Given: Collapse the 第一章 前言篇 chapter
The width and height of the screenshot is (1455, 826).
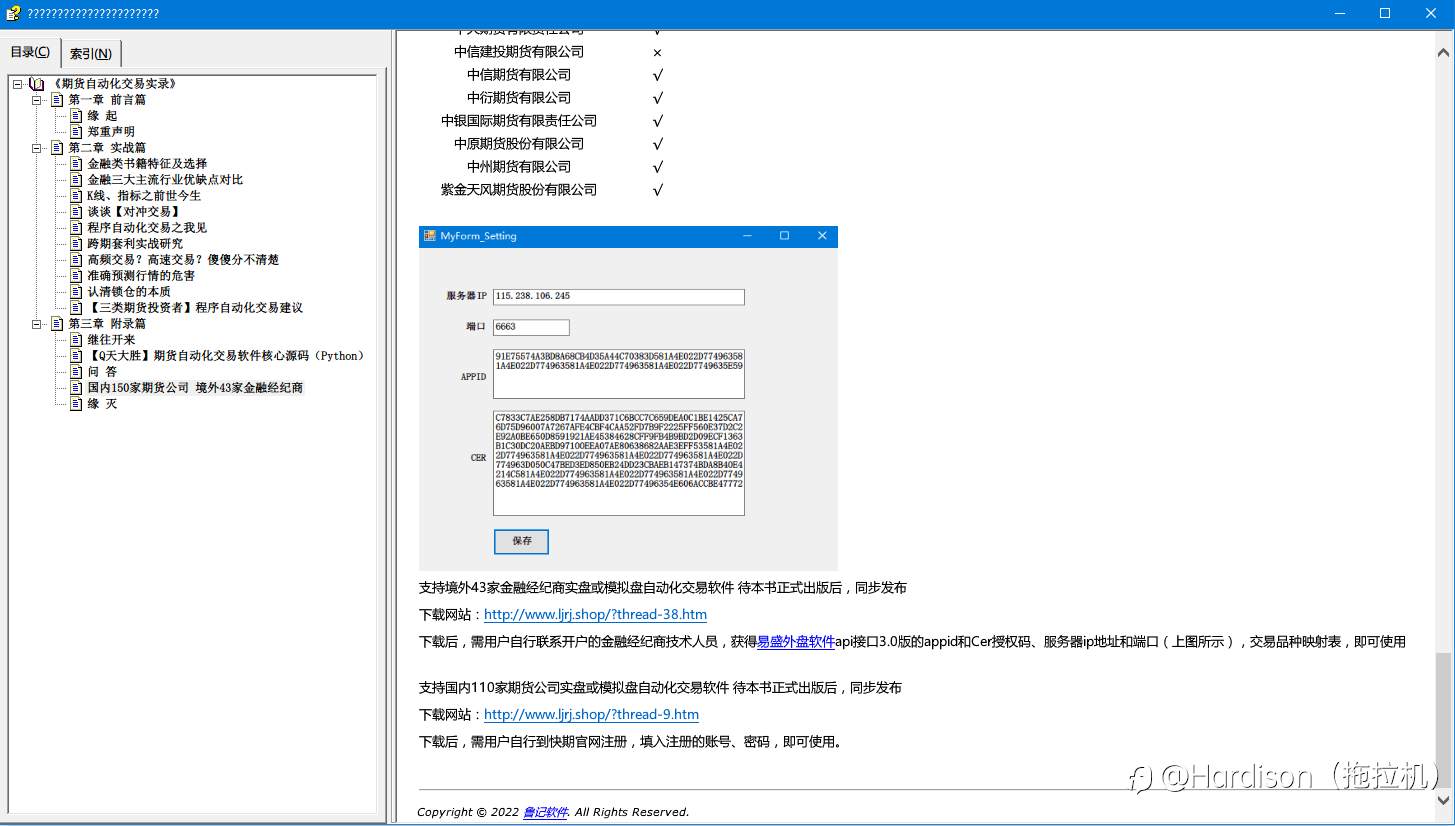Looking at the screenshot, I should (37, 100).
